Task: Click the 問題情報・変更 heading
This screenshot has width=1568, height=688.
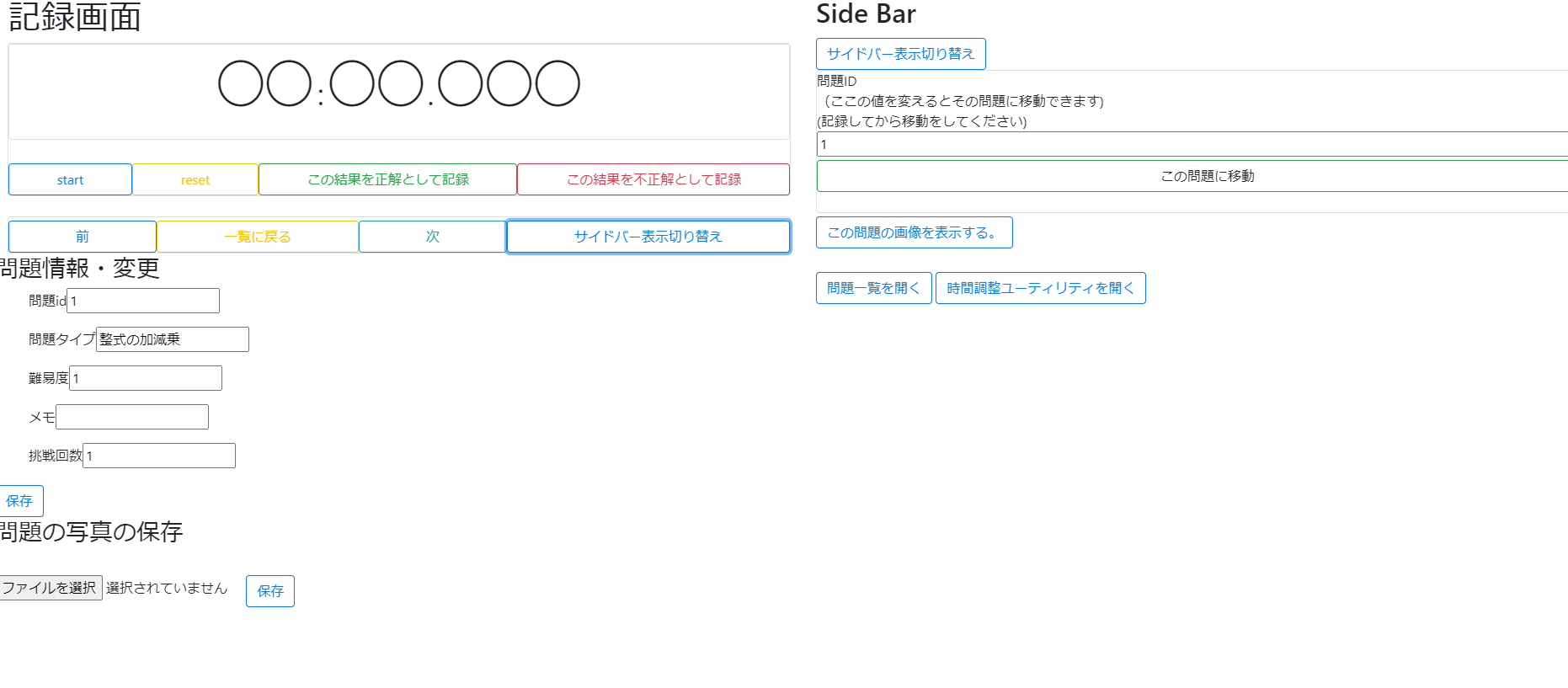Action: 80,269
